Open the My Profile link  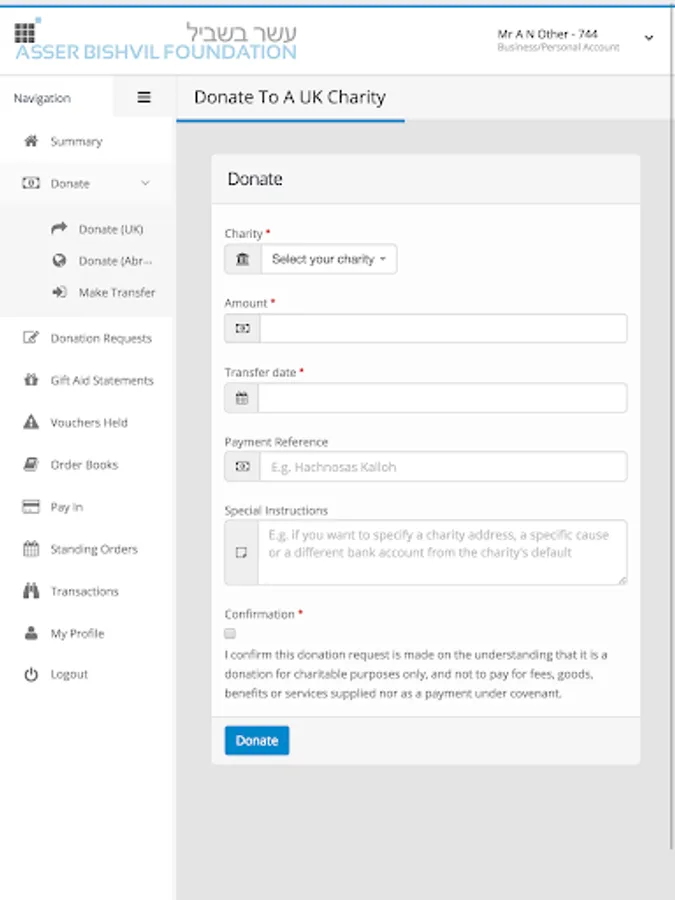77,634
